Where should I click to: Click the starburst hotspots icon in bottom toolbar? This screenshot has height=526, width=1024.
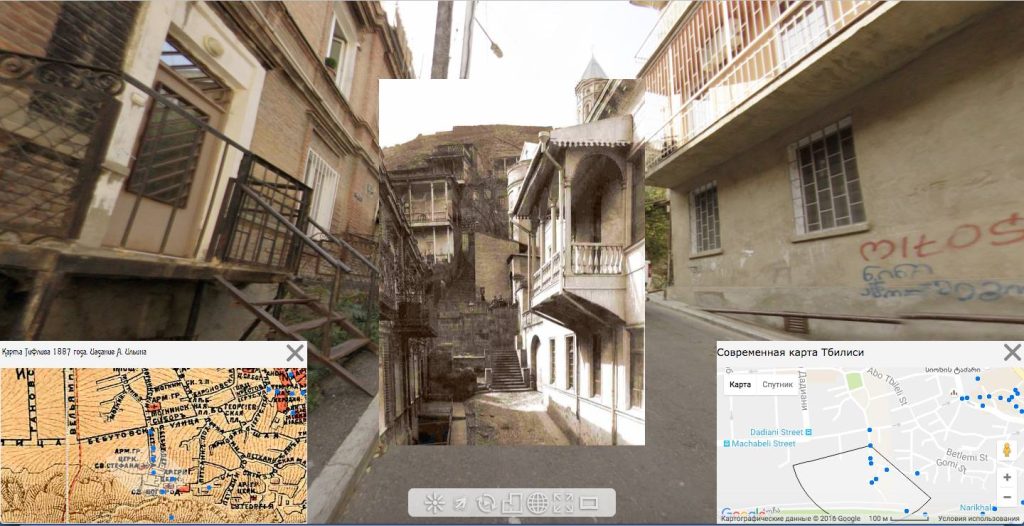(x=434, y=502)
